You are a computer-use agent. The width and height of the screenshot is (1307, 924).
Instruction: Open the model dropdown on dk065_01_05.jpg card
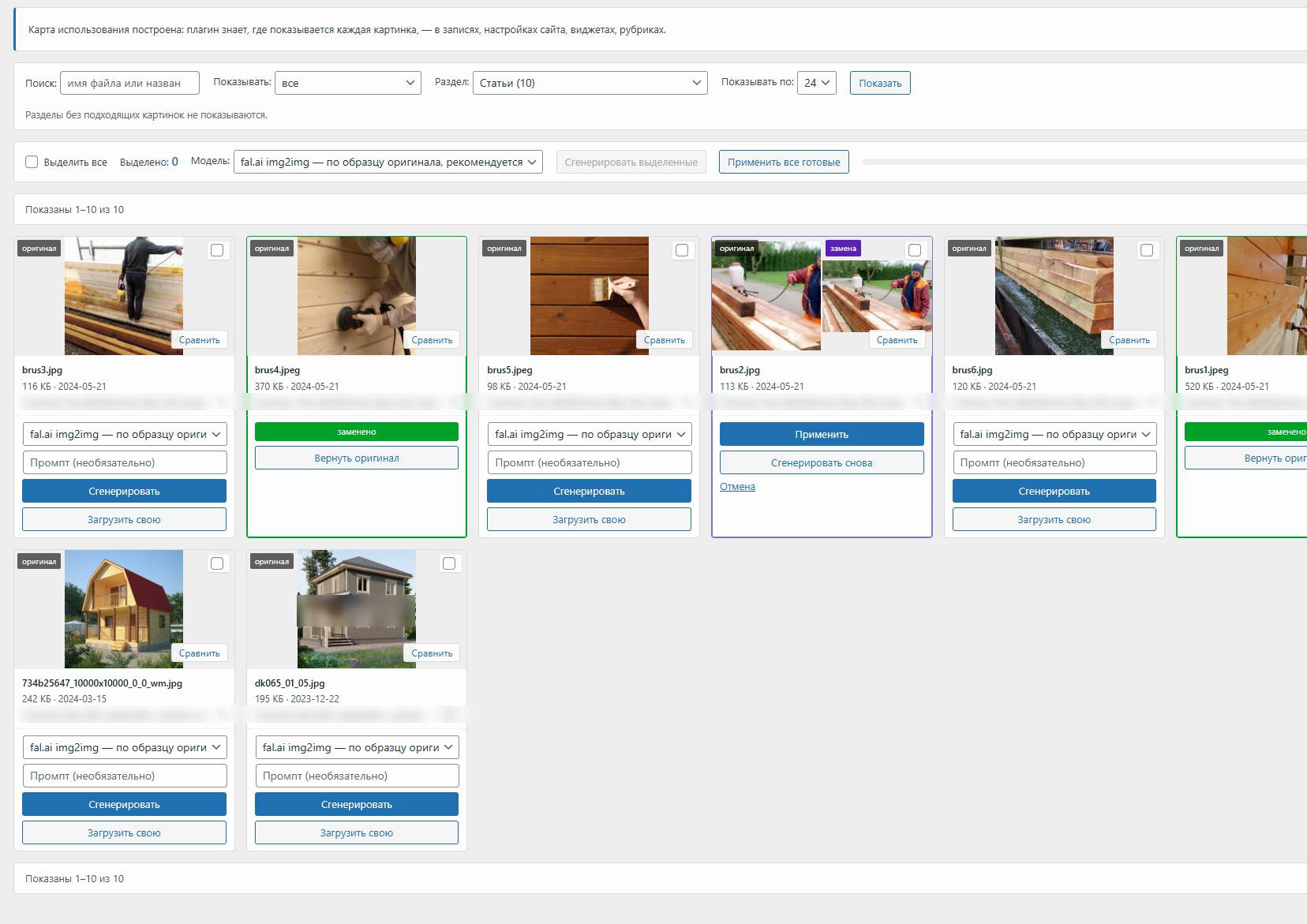coord(357,747)
